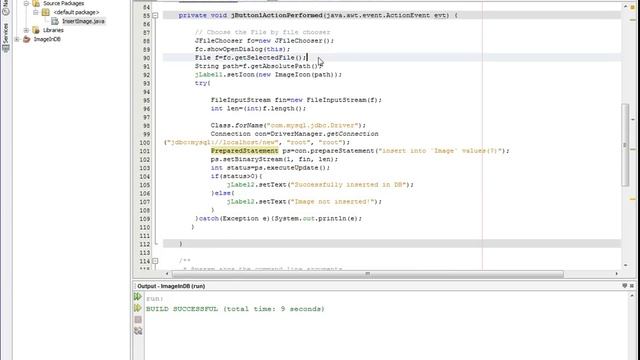Click the 'int status=ps.executeUpdate();' line
This screenshot has height=360, width=640.
click(270, 168)
